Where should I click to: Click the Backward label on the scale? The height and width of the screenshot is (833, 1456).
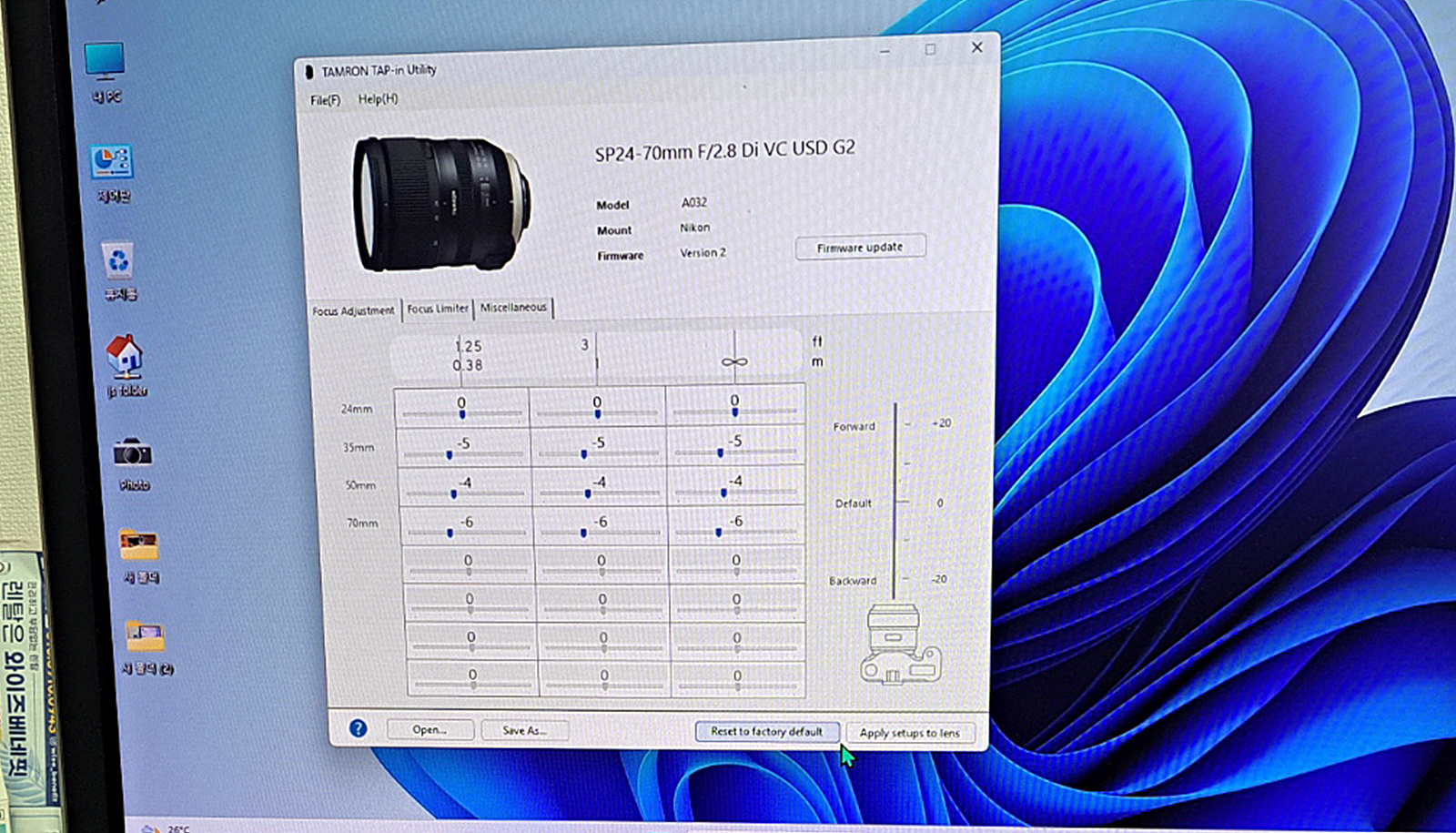(853, 580)
